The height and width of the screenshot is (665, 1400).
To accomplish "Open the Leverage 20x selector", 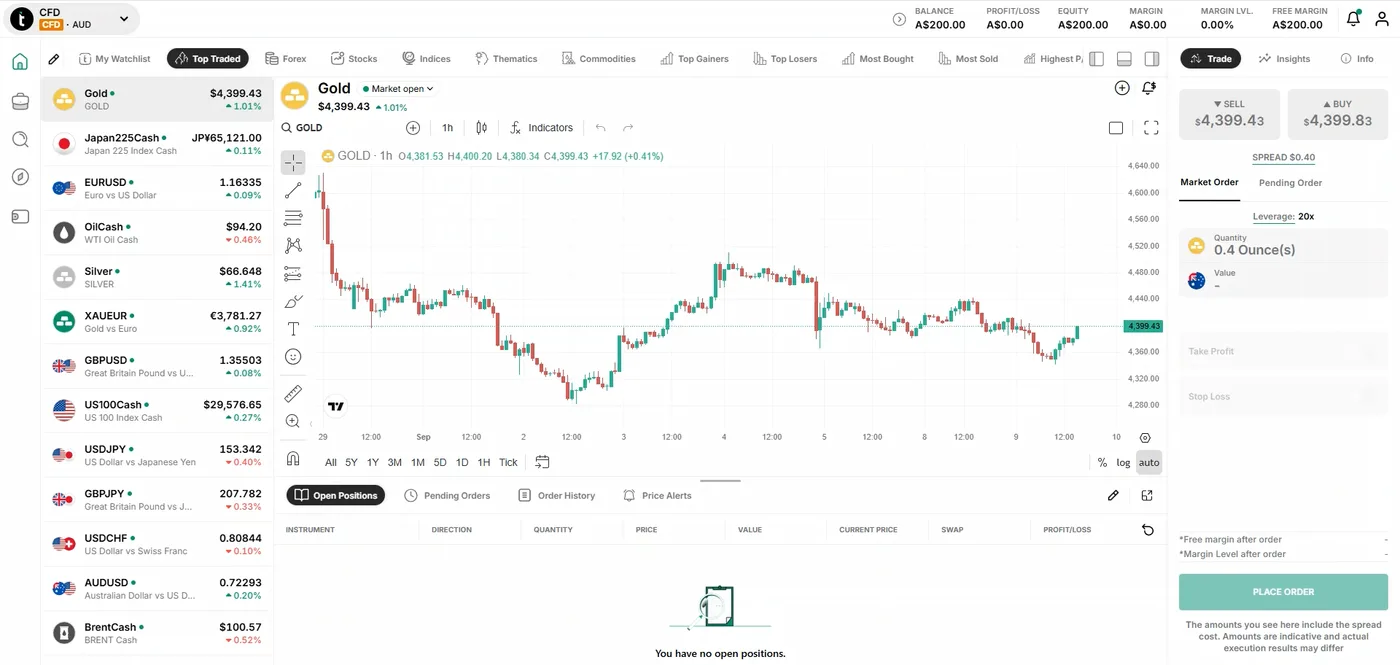I will tap(1283, 216).
